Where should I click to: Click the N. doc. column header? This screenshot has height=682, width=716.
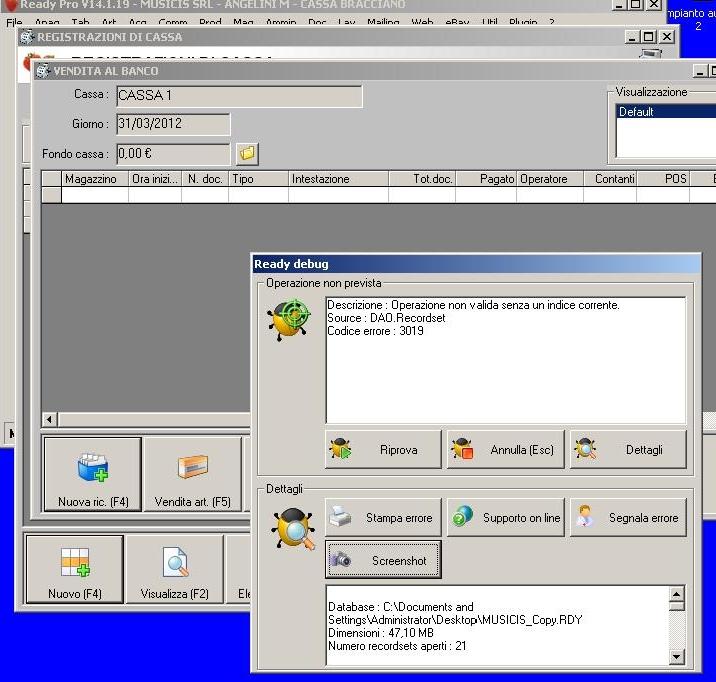click(x=205, y=178)
